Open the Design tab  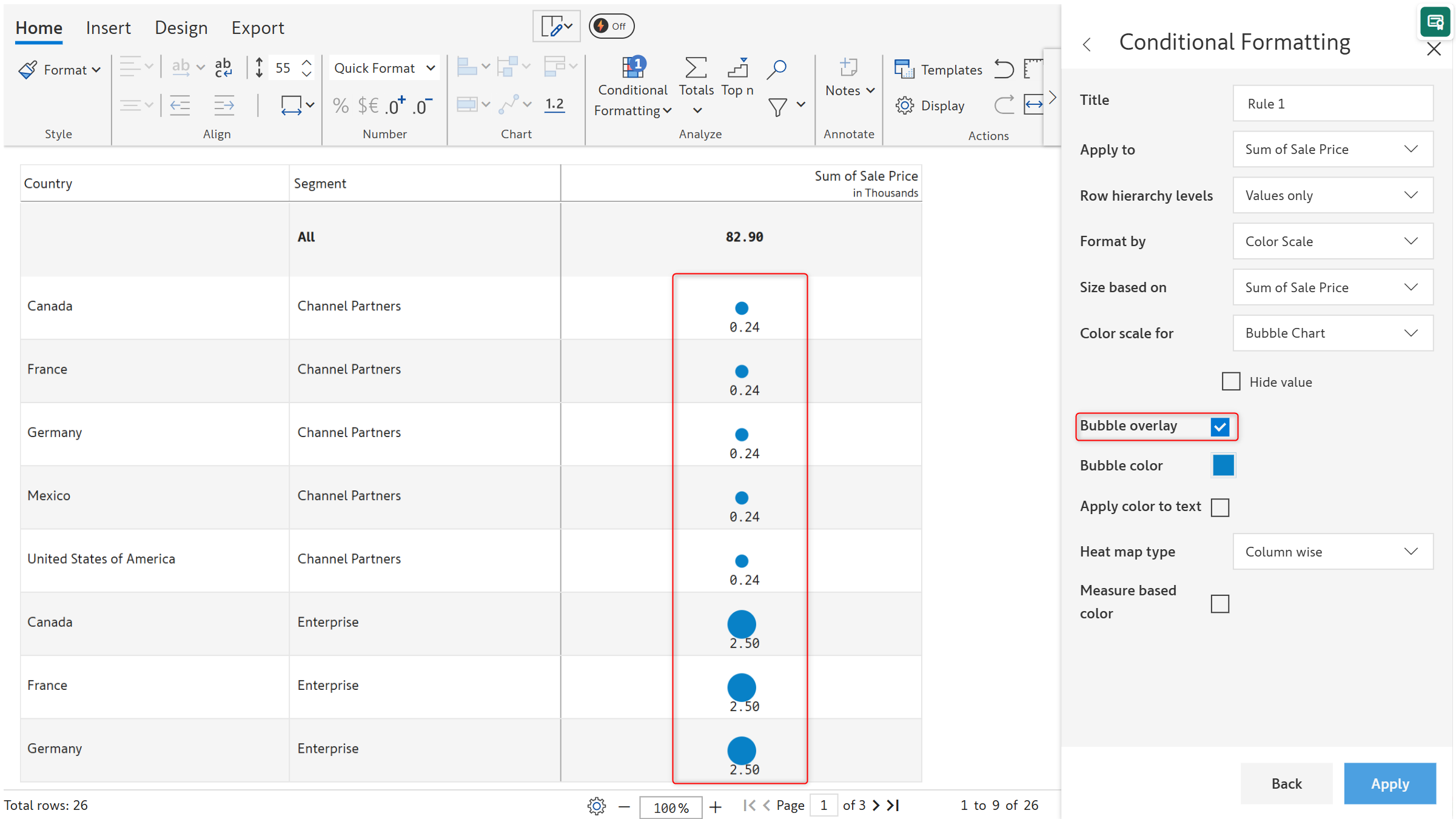[x=181, y=28]
